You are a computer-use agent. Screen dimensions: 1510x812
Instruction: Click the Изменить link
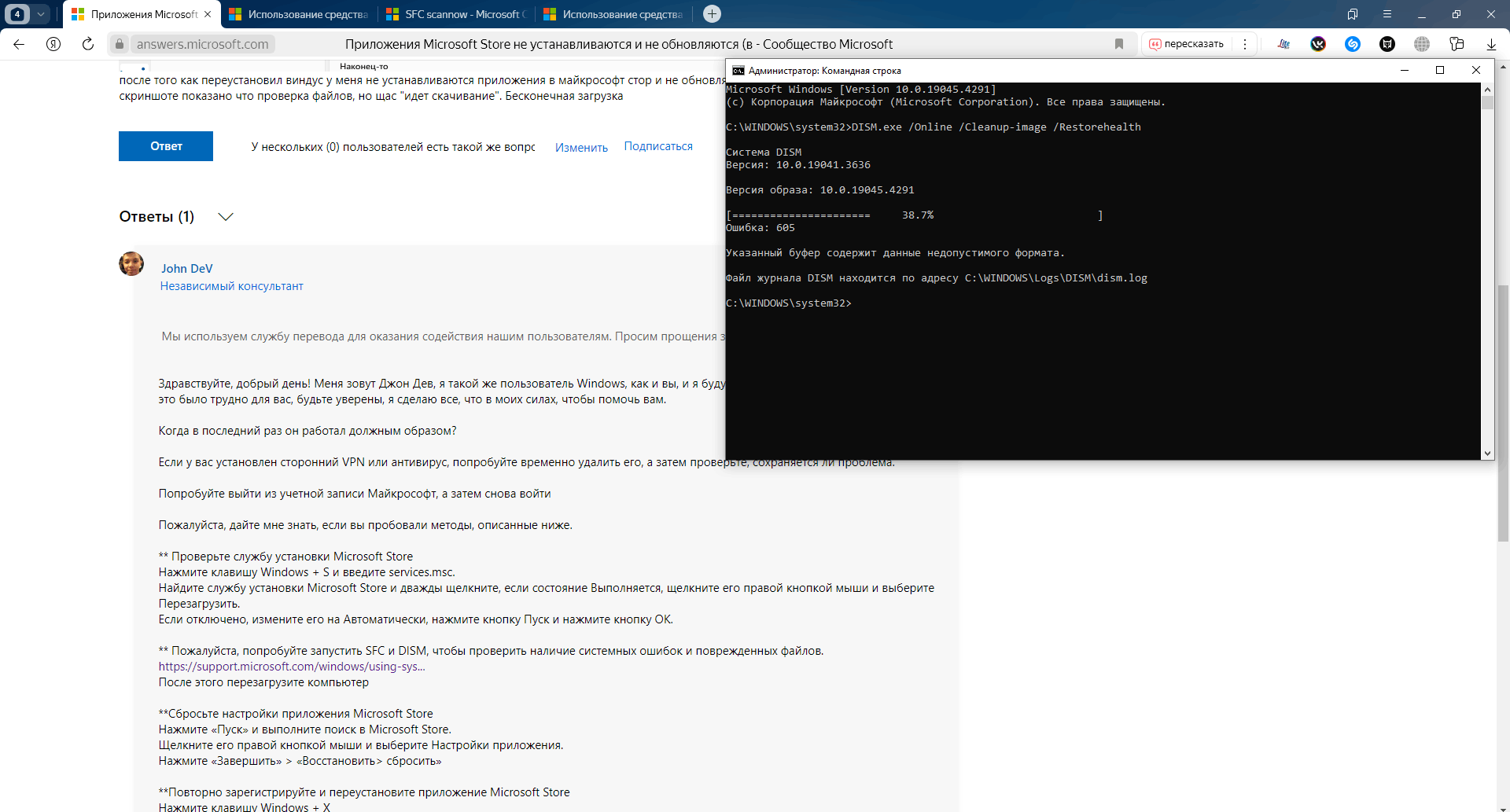[581, 148]
